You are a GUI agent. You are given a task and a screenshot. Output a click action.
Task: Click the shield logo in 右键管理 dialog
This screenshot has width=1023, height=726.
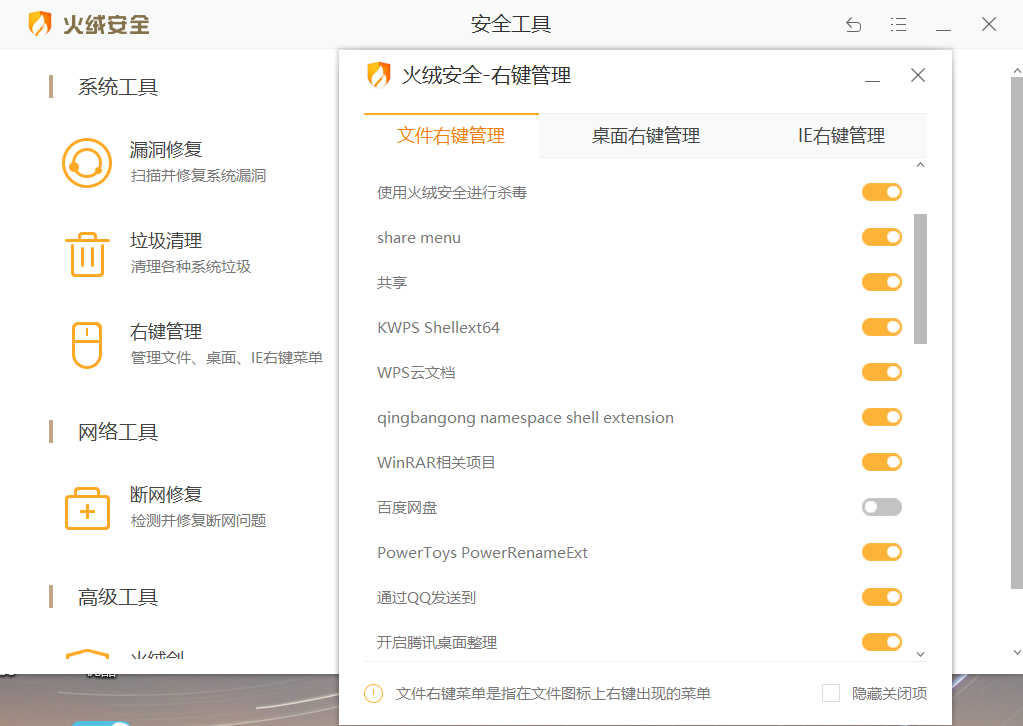[x=378, y=75]
